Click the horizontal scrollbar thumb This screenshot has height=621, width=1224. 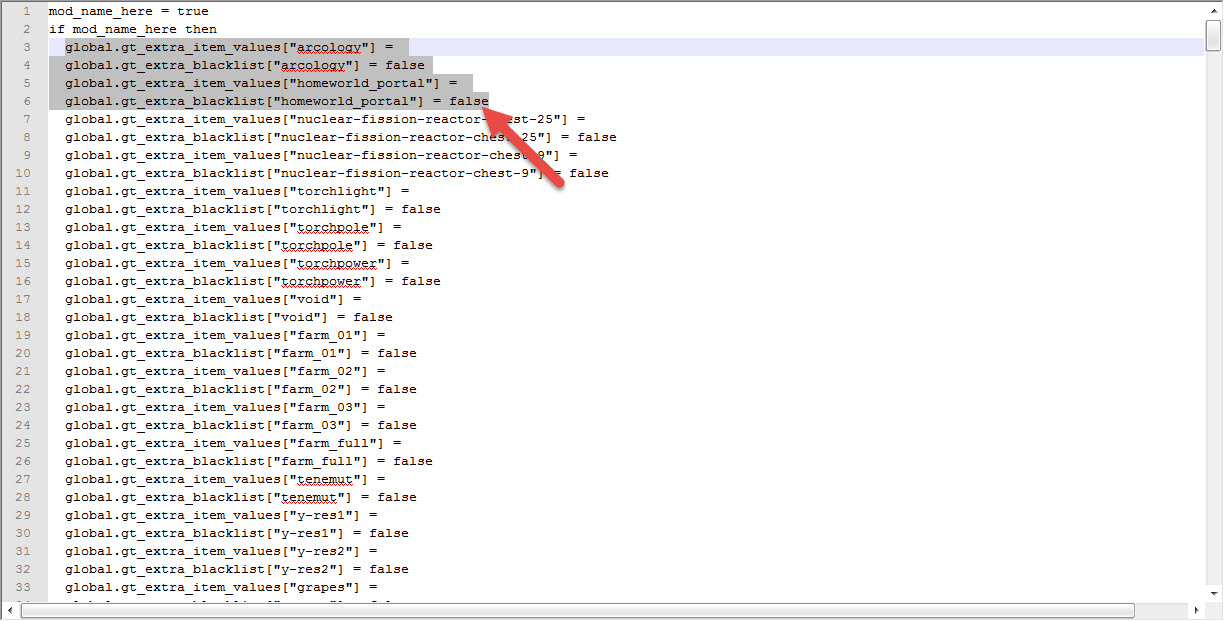577,610
